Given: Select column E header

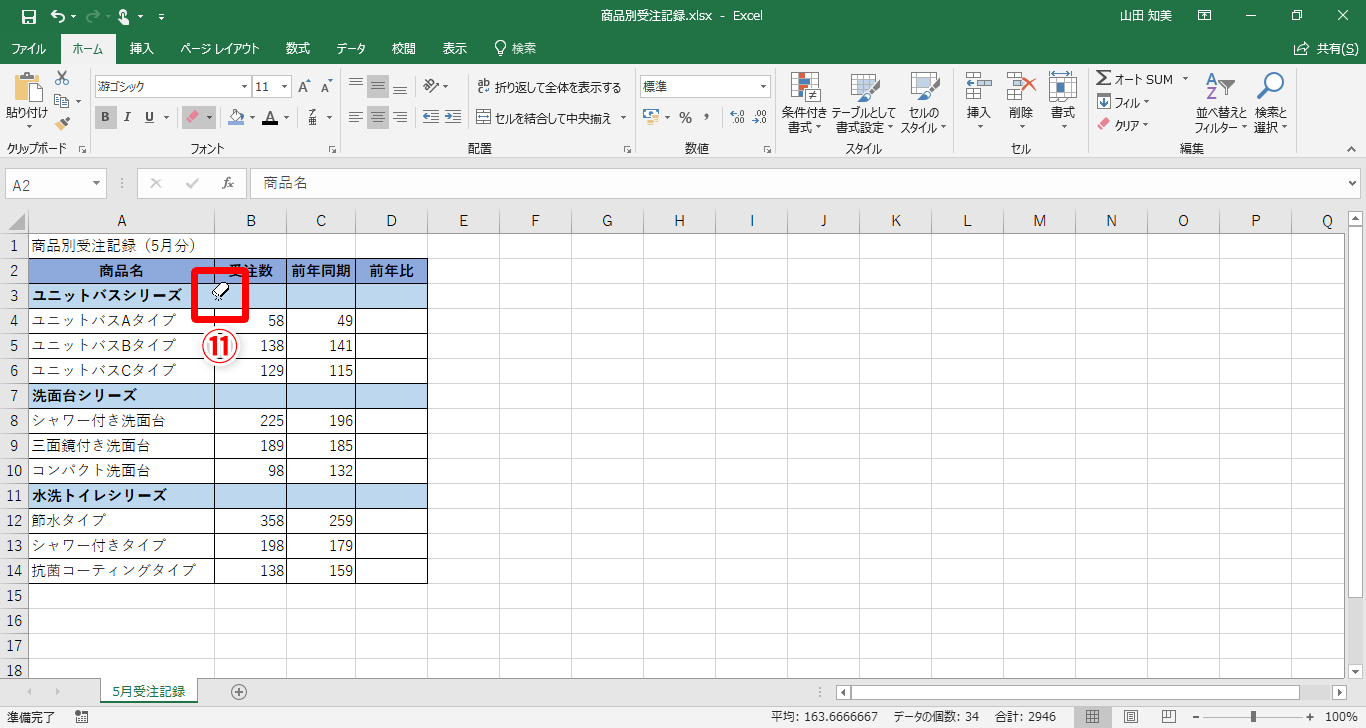Looking at the screenshot, I should (463, 221).
